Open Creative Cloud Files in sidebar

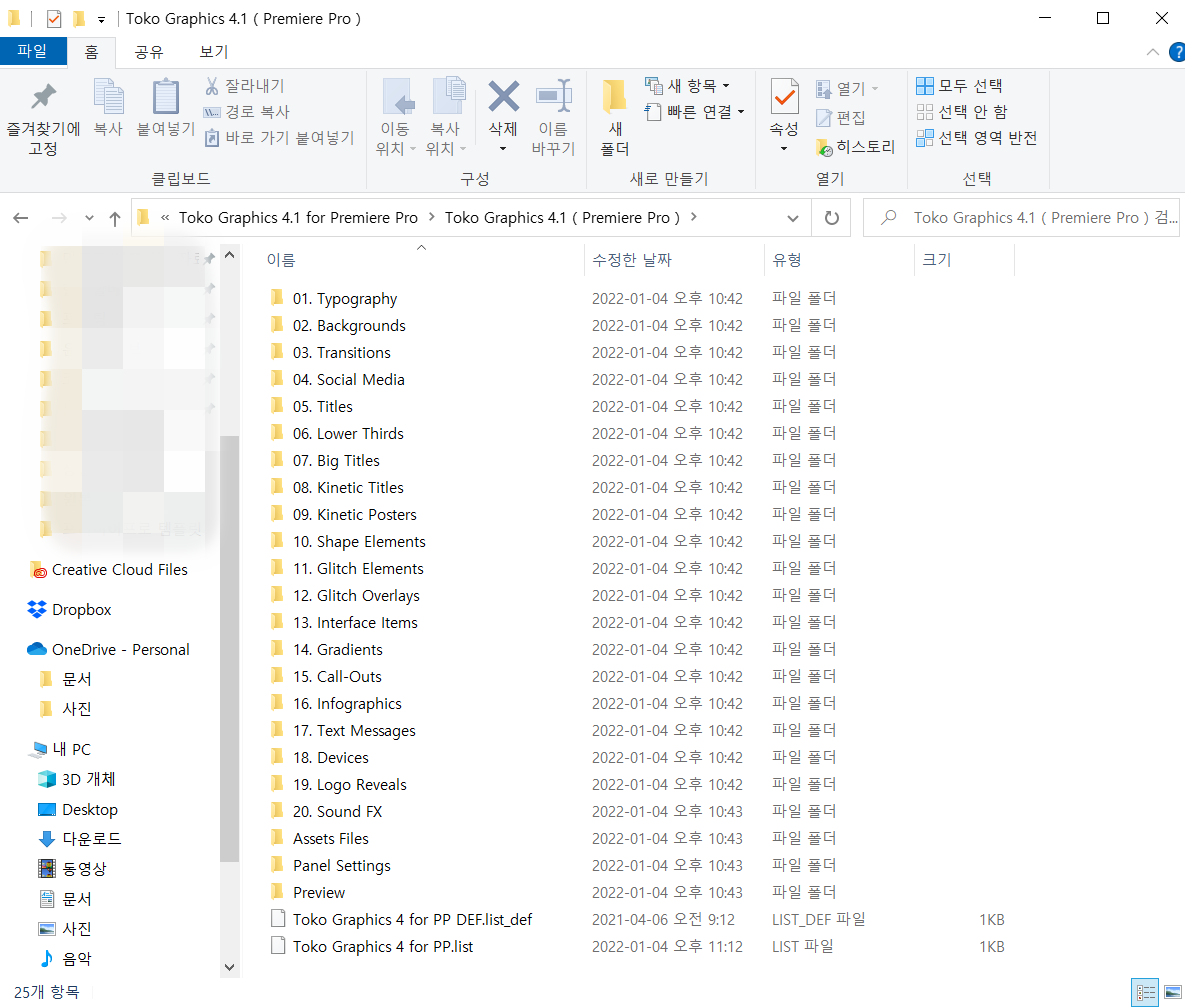[x=109, y=570]
